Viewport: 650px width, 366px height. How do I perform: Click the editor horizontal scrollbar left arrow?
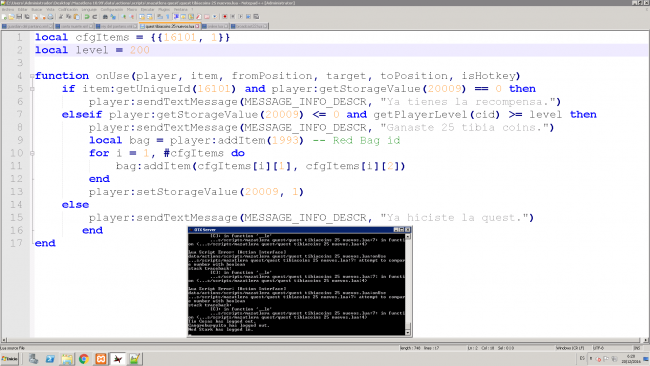(x=4, y=340)
